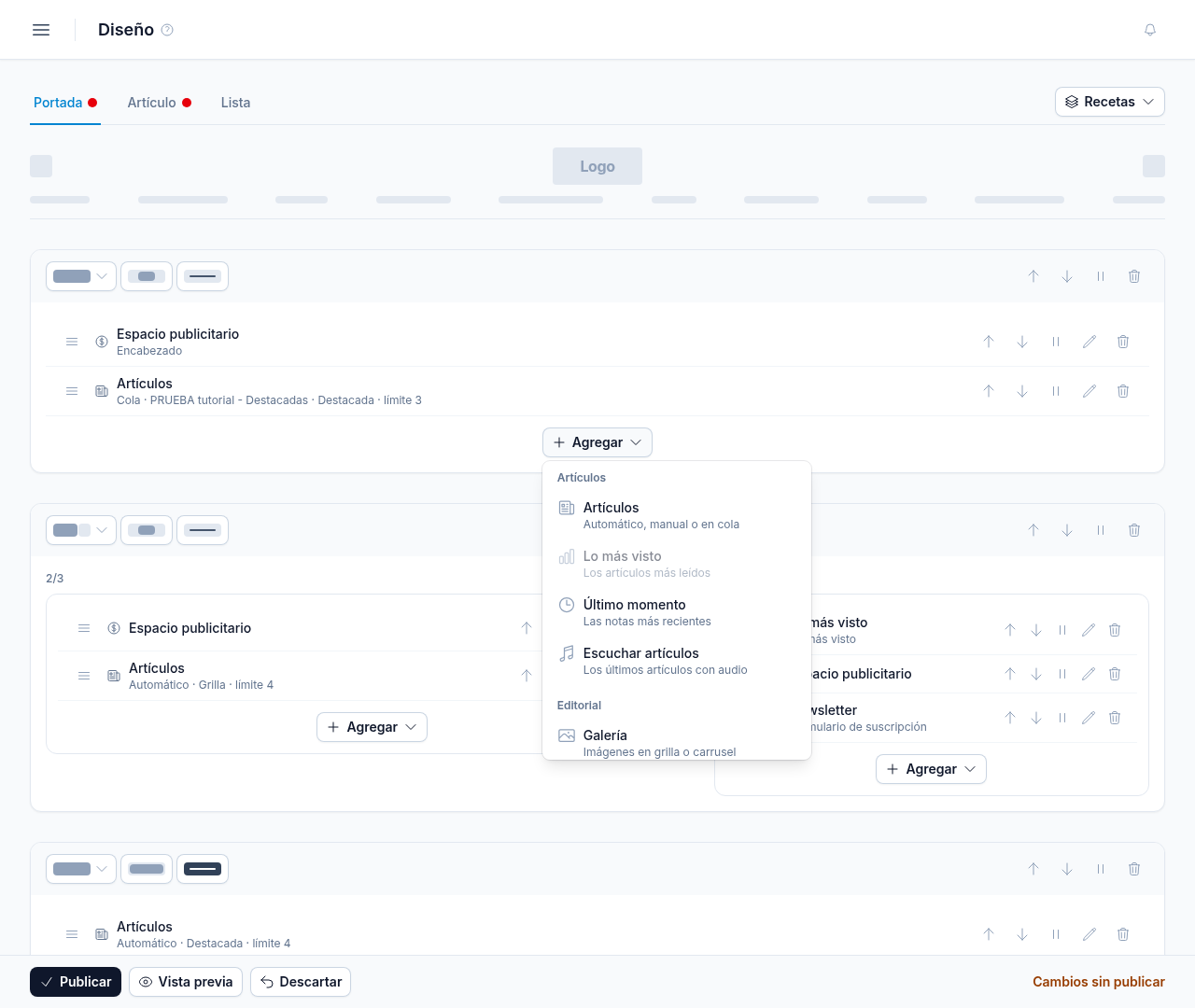Select first section's separator line style button
Viewport: 1195px width, 1008px height.
203,276
